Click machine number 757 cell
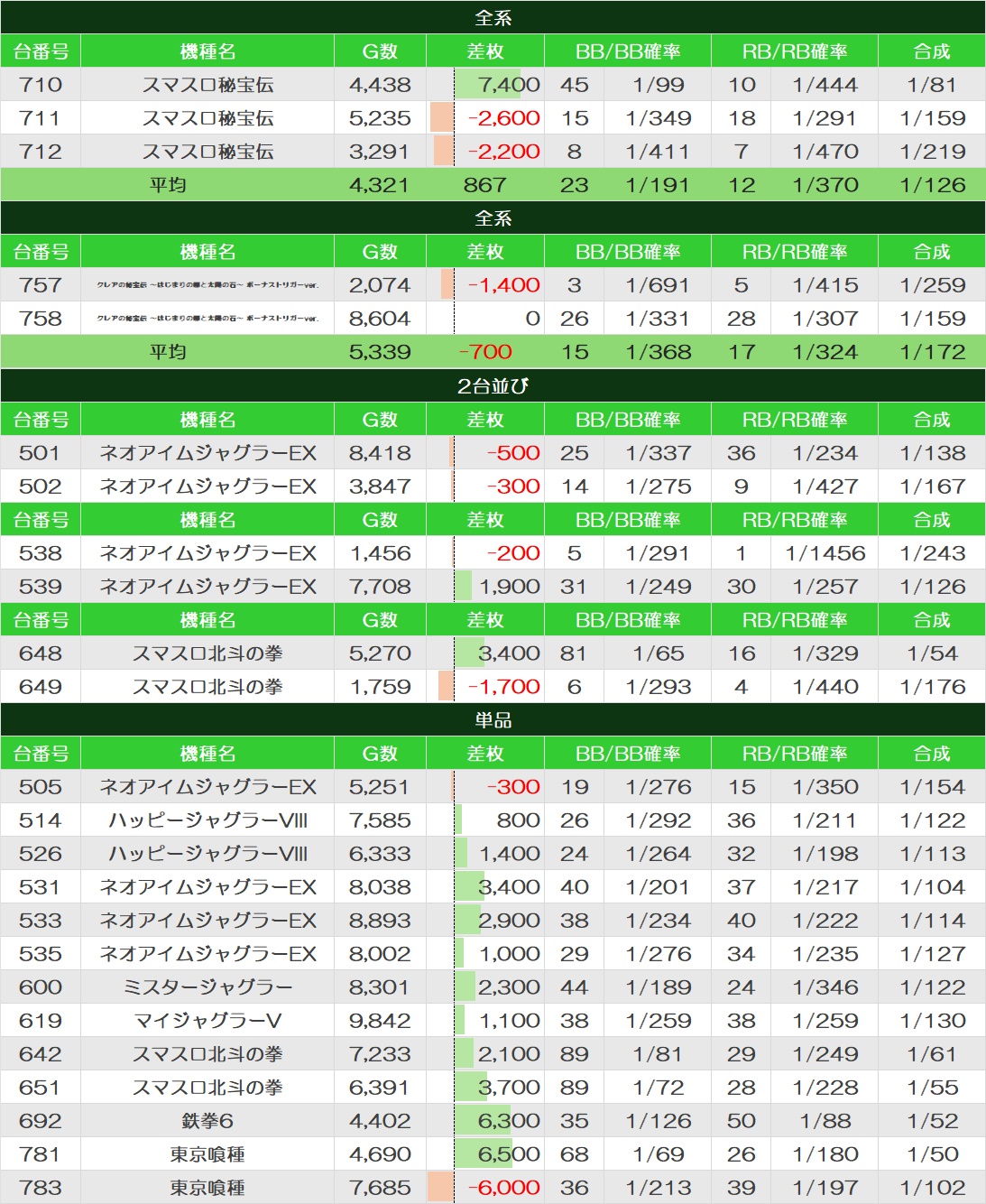The height and width of the screenshot is (1204, 986). (x=41, y=285)
